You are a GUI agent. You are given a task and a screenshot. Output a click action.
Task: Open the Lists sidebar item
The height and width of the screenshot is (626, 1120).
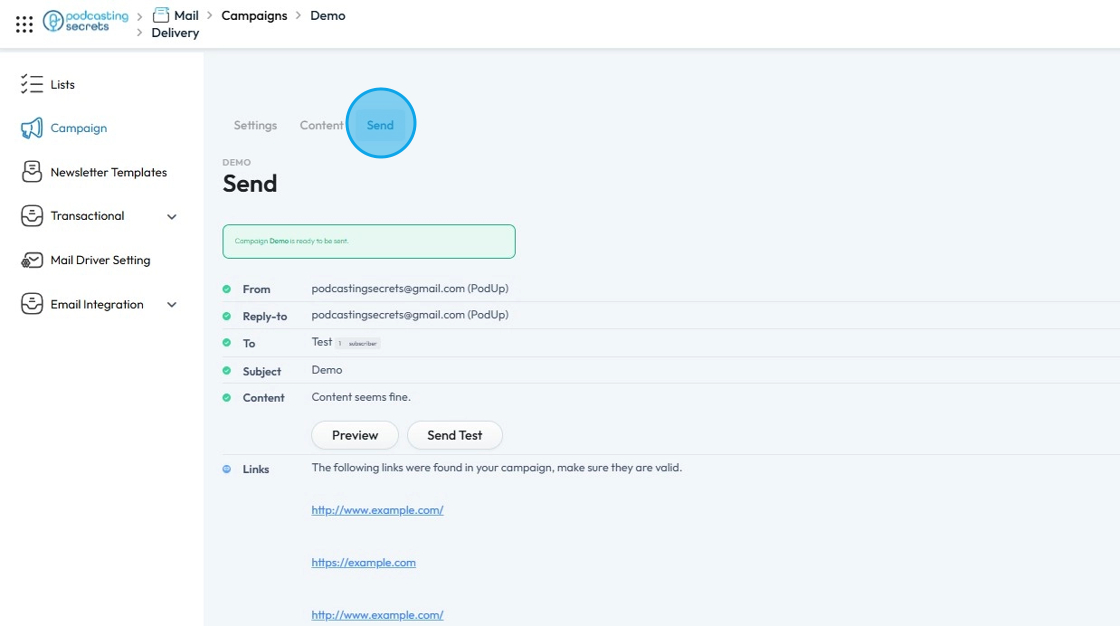click(62, 84)
